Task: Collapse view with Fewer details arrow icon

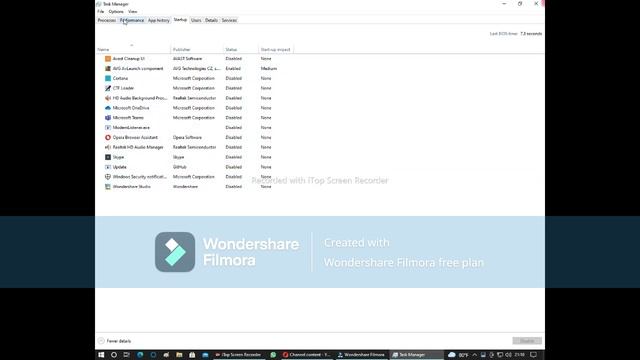Action: click(101, 341)
